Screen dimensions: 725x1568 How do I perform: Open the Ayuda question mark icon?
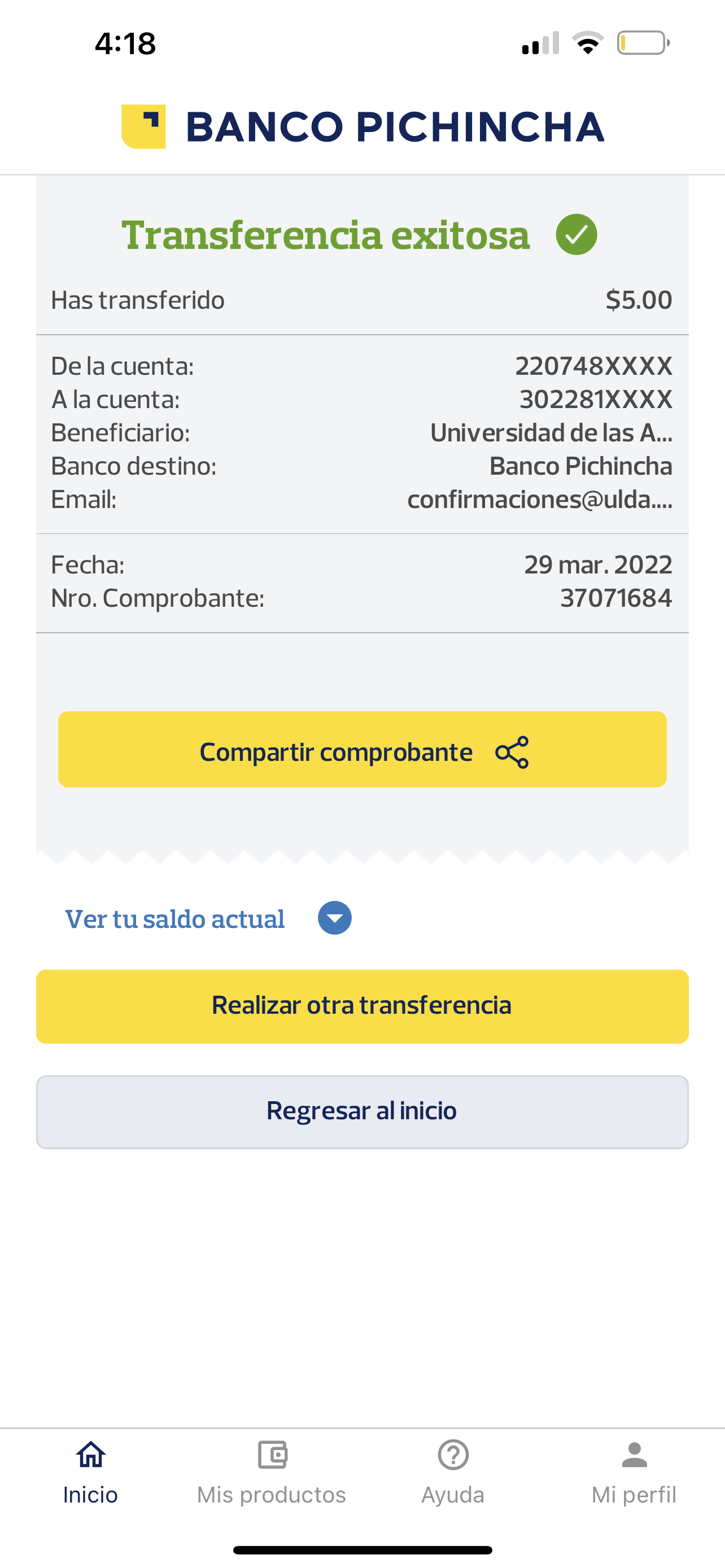tap(453, 1455)
